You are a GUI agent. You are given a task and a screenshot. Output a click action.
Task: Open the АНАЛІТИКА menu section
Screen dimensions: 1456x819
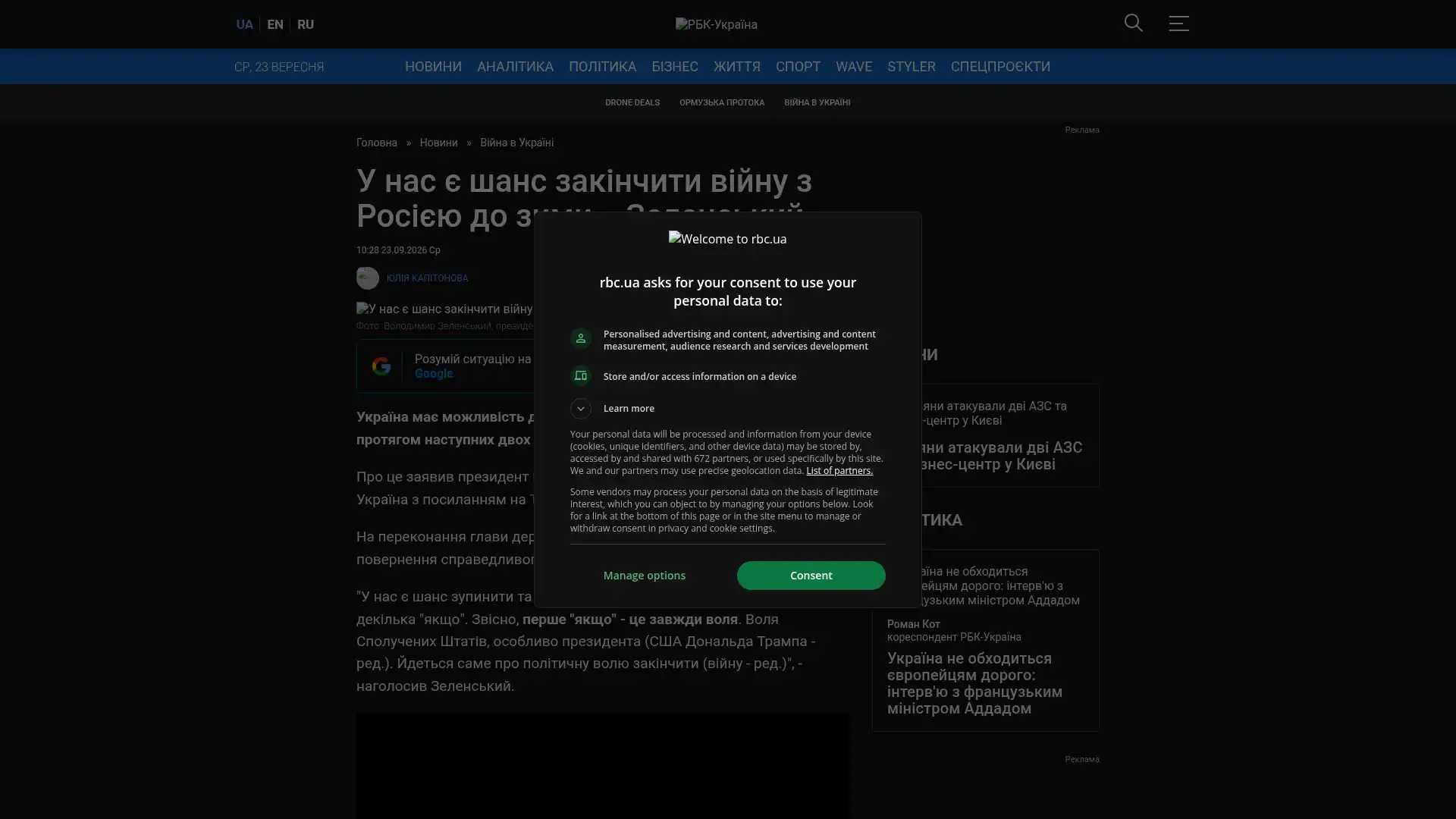pos(515,67)
